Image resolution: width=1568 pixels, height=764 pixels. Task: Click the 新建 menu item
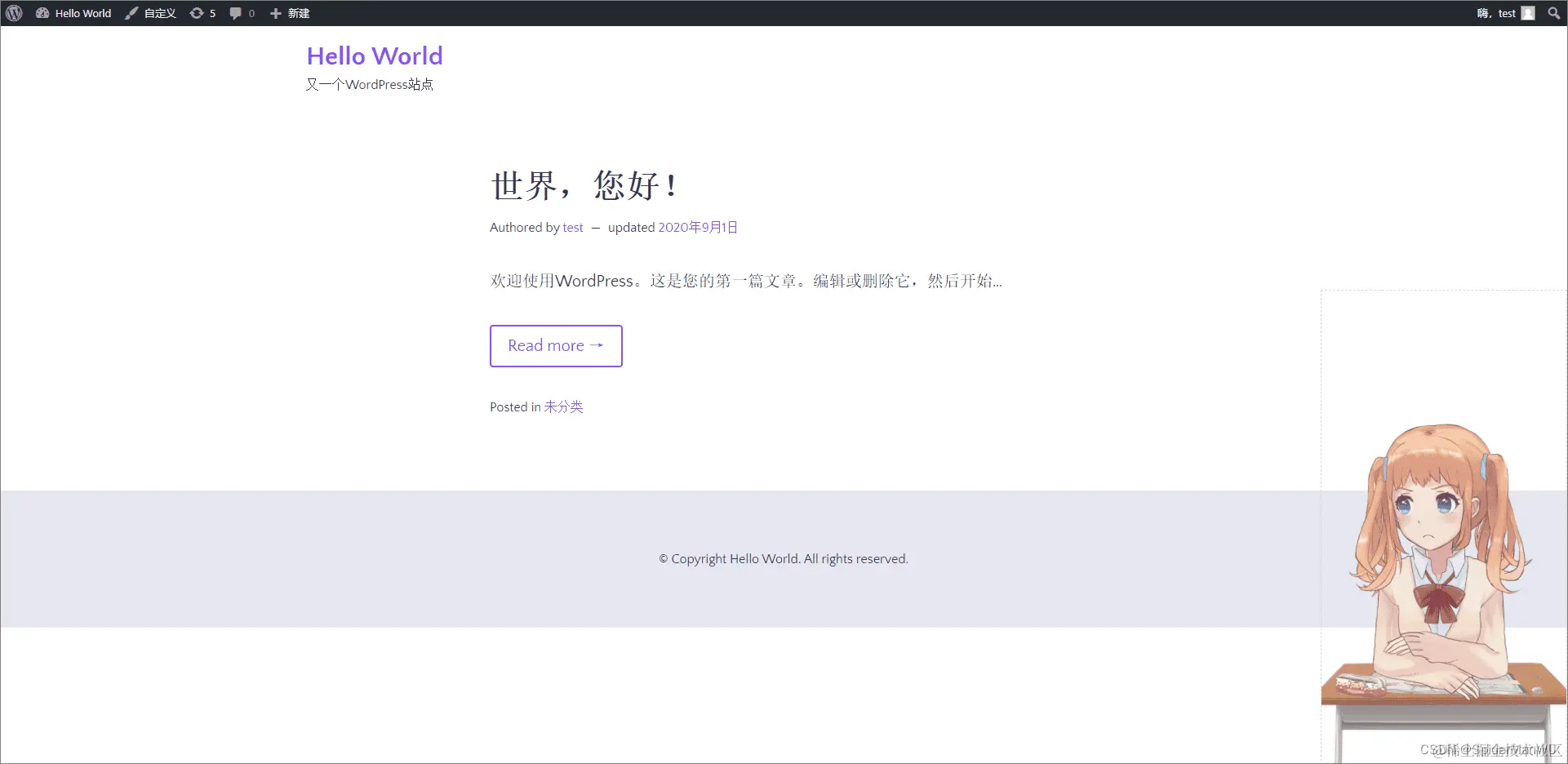click(x=297, y=13)
